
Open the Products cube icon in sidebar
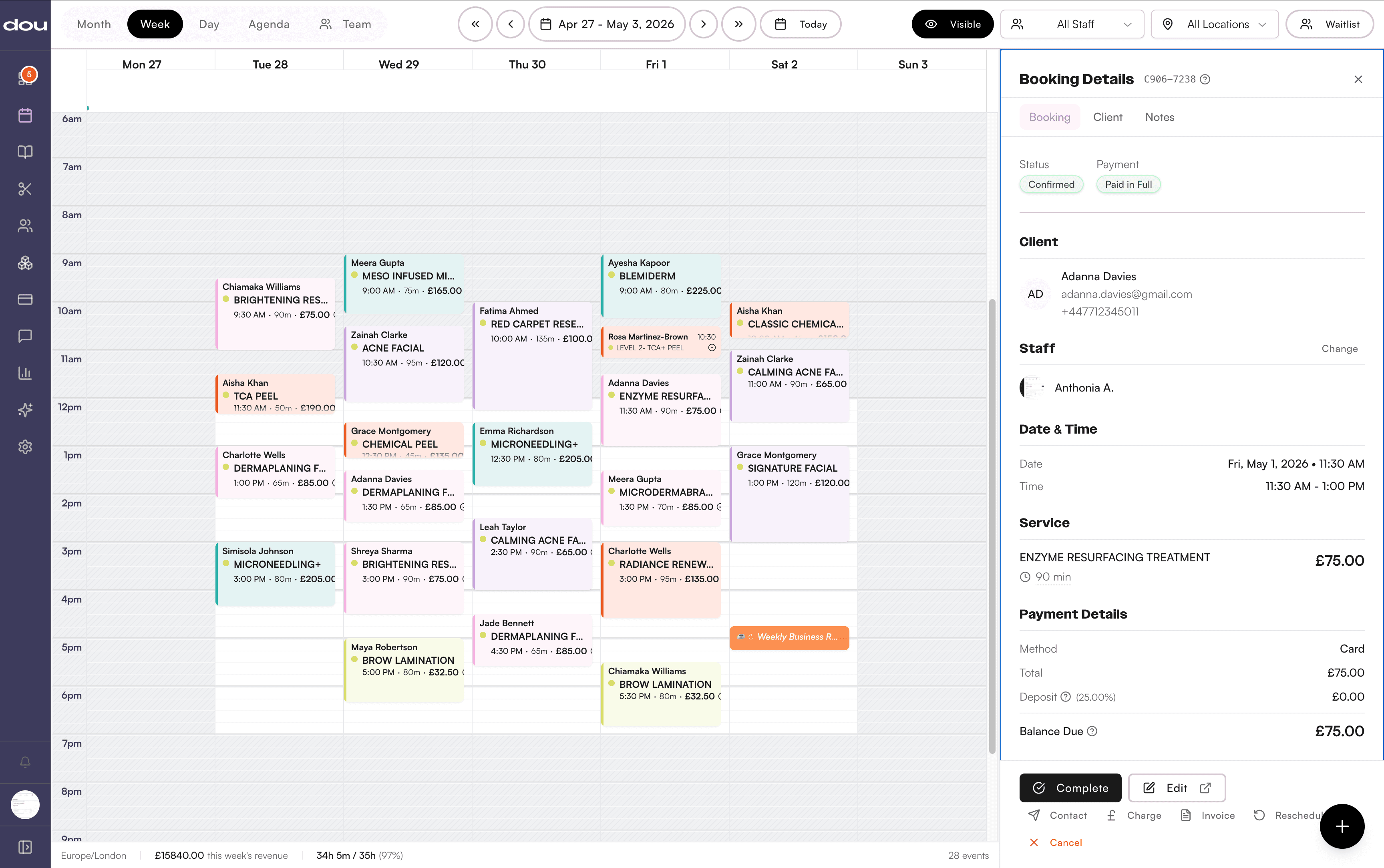point(25,262)
